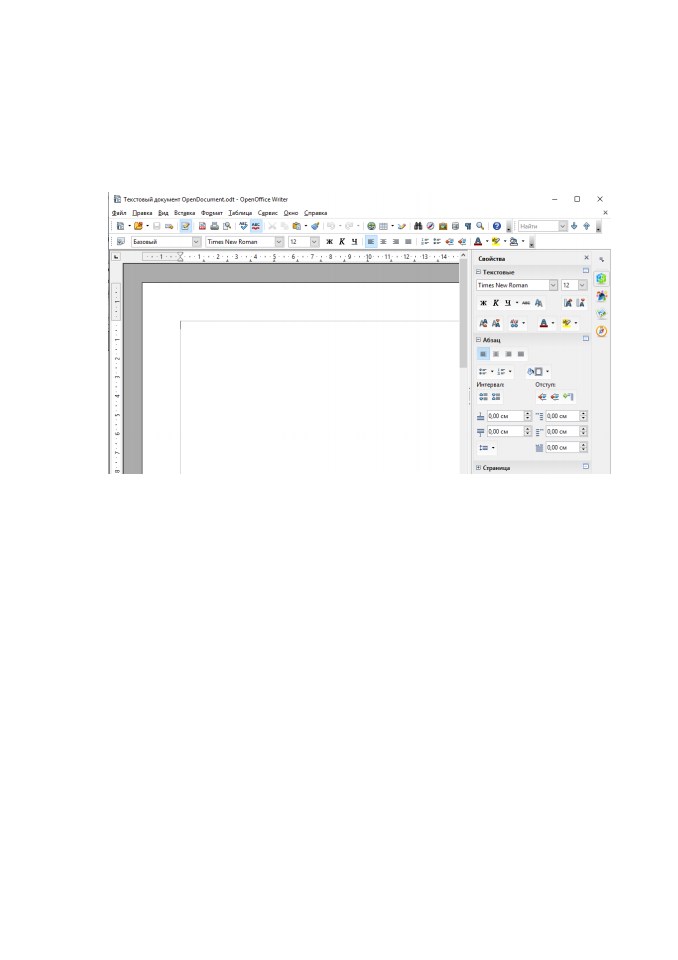The height and width of the screenshot is (960, 678).
Task: Expand the Страница section in sidebar
Action: (x=479, y=468)
